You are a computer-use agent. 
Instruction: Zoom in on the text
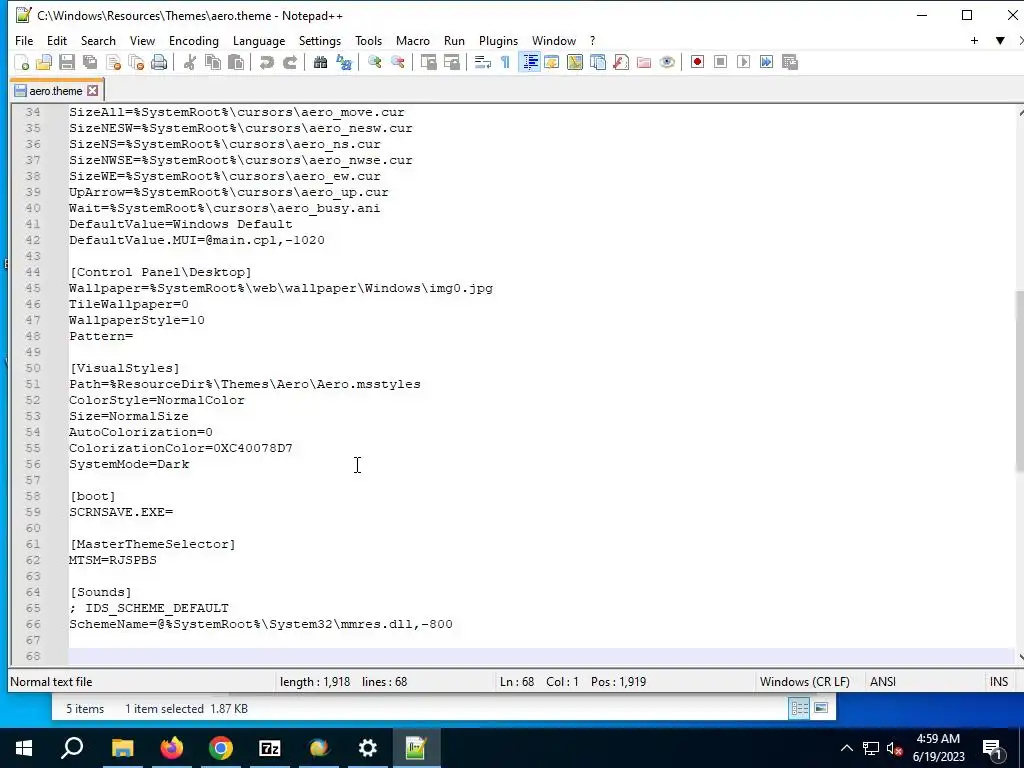tap(374, 62)
